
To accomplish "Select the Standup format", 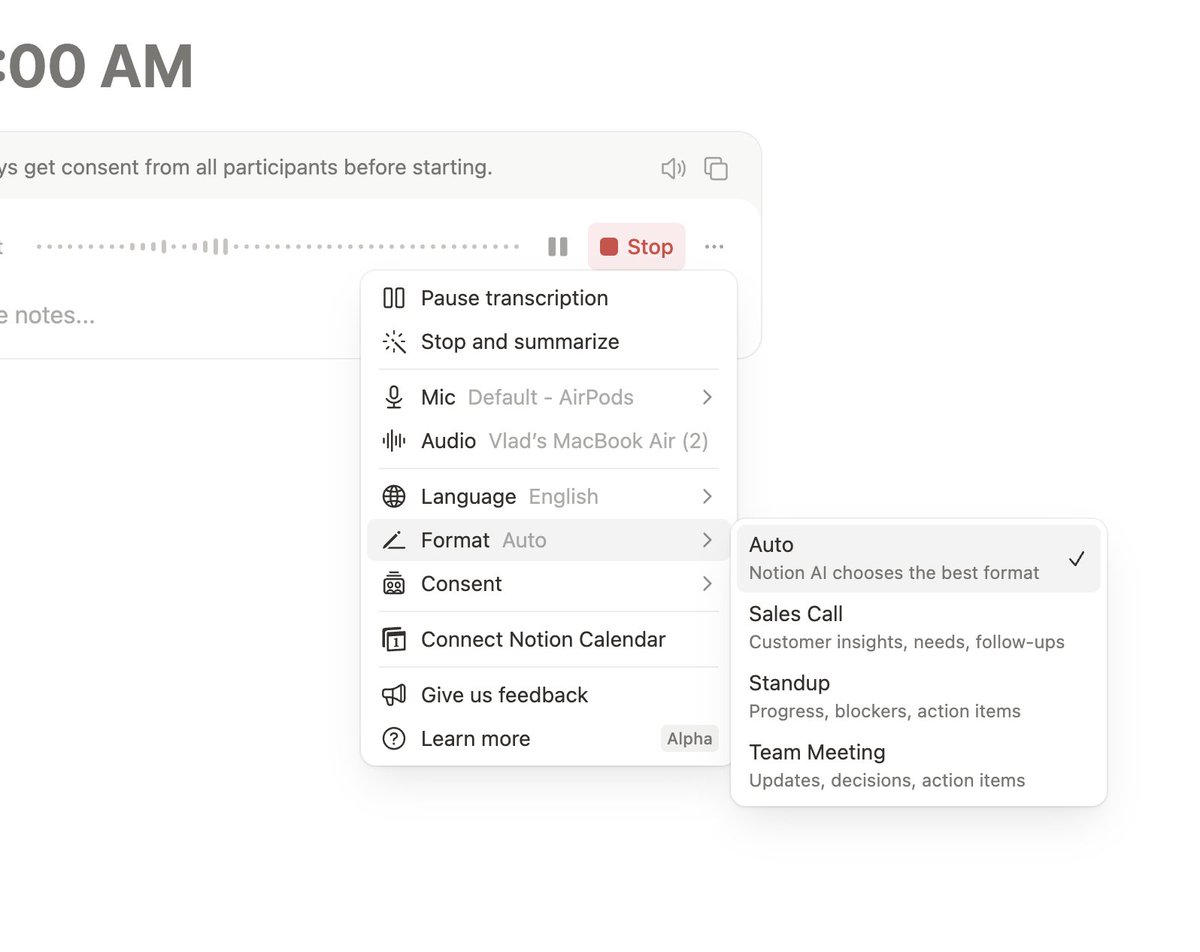I will 918,696.
